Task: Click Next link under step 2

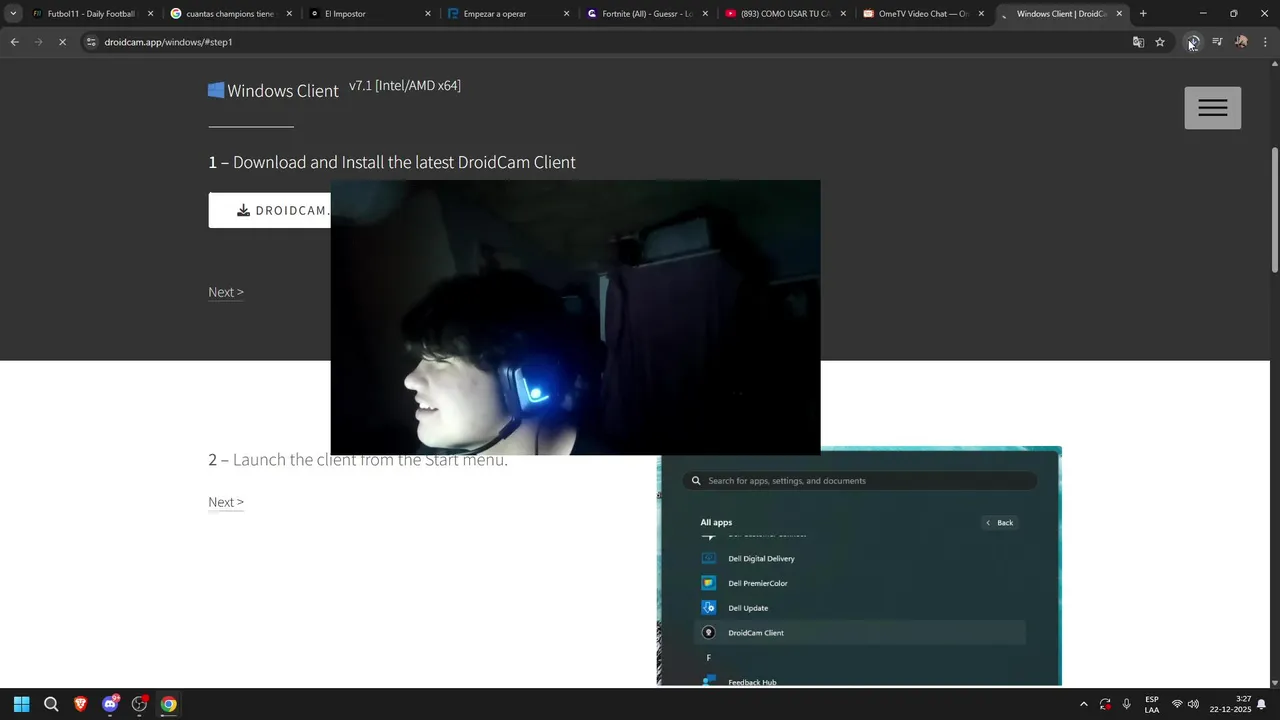Action: 226,502
